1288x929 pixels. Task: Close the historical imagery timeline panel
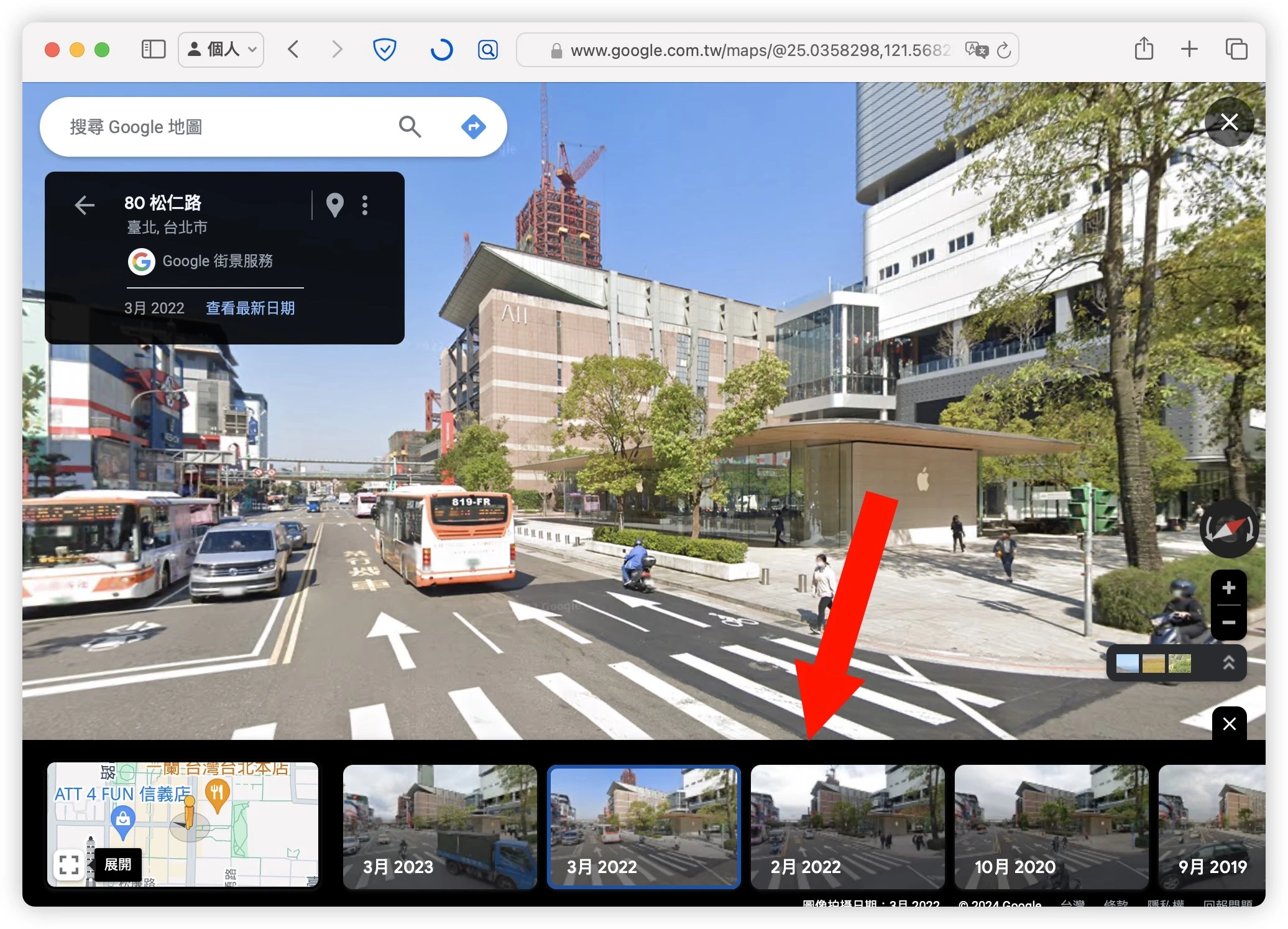pyautogui.click(x=1229, y=723)
